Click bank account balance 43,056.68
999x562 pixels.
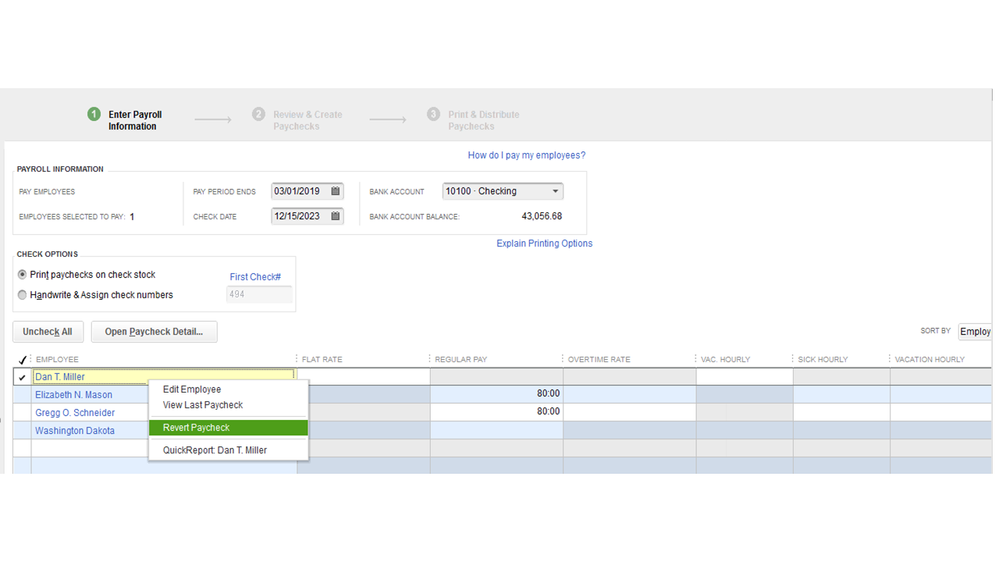point(542,217)
